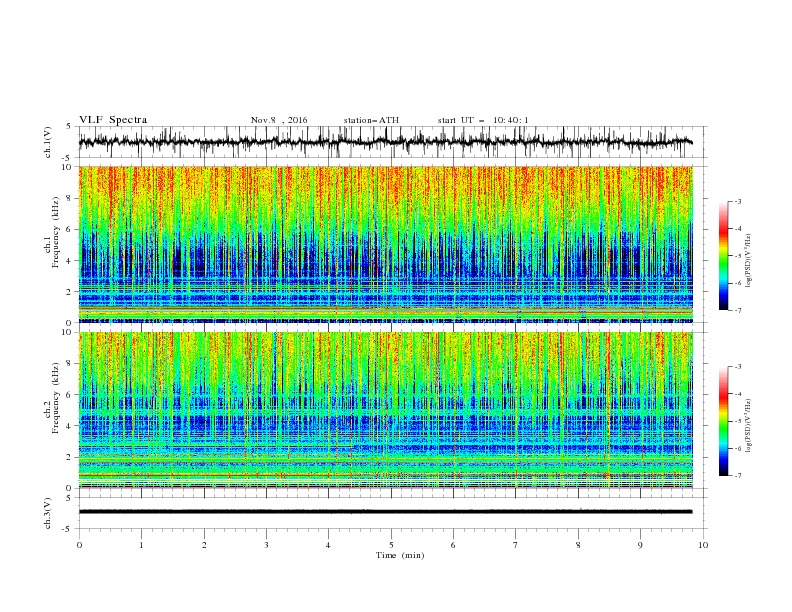792x612 pixels.
Task: Click inside the ch.2 spectrogram panel
Action: 386,410
